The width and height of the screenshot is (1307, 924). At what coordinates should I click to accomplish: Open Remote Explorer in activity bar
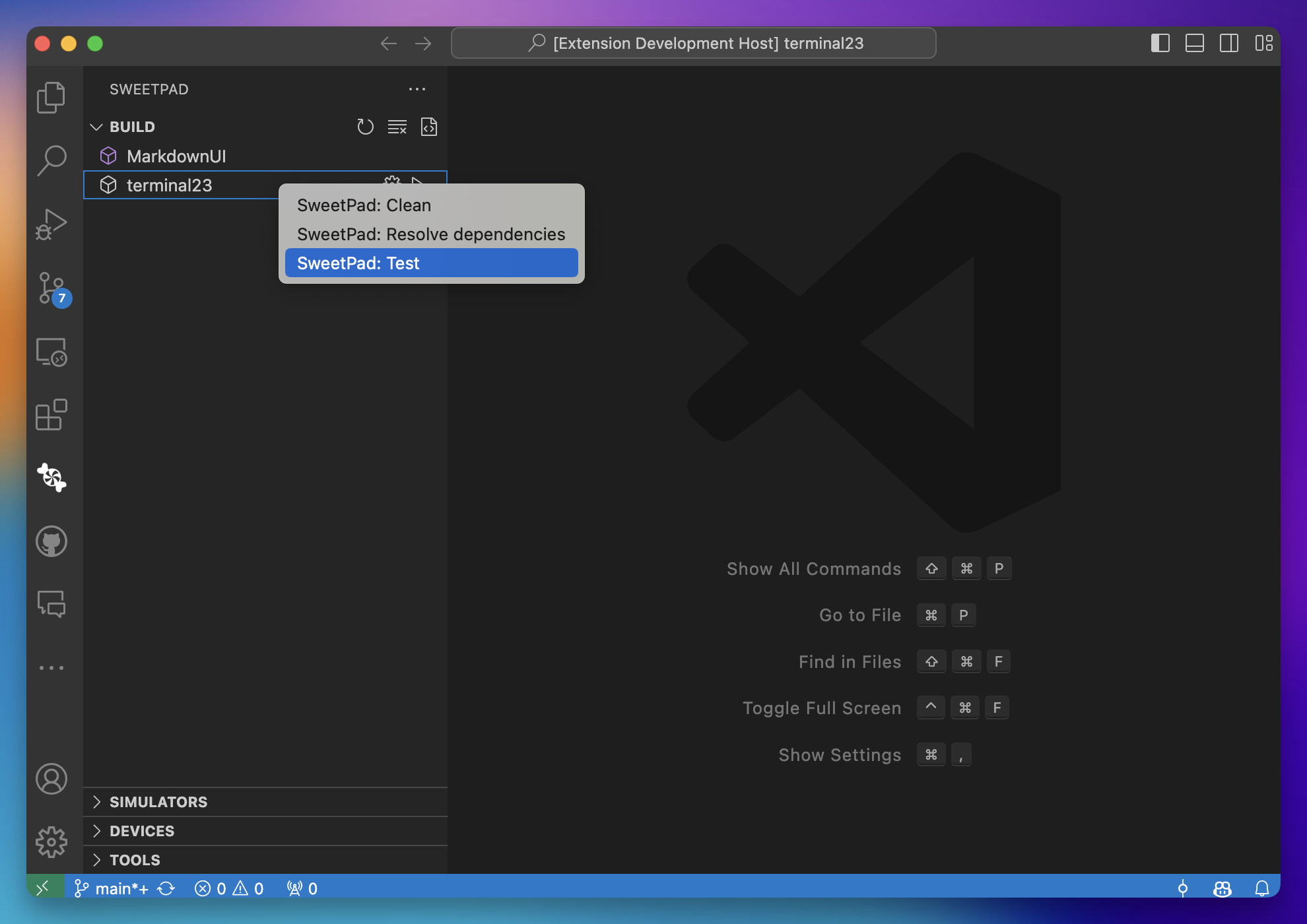pos(51,352)
